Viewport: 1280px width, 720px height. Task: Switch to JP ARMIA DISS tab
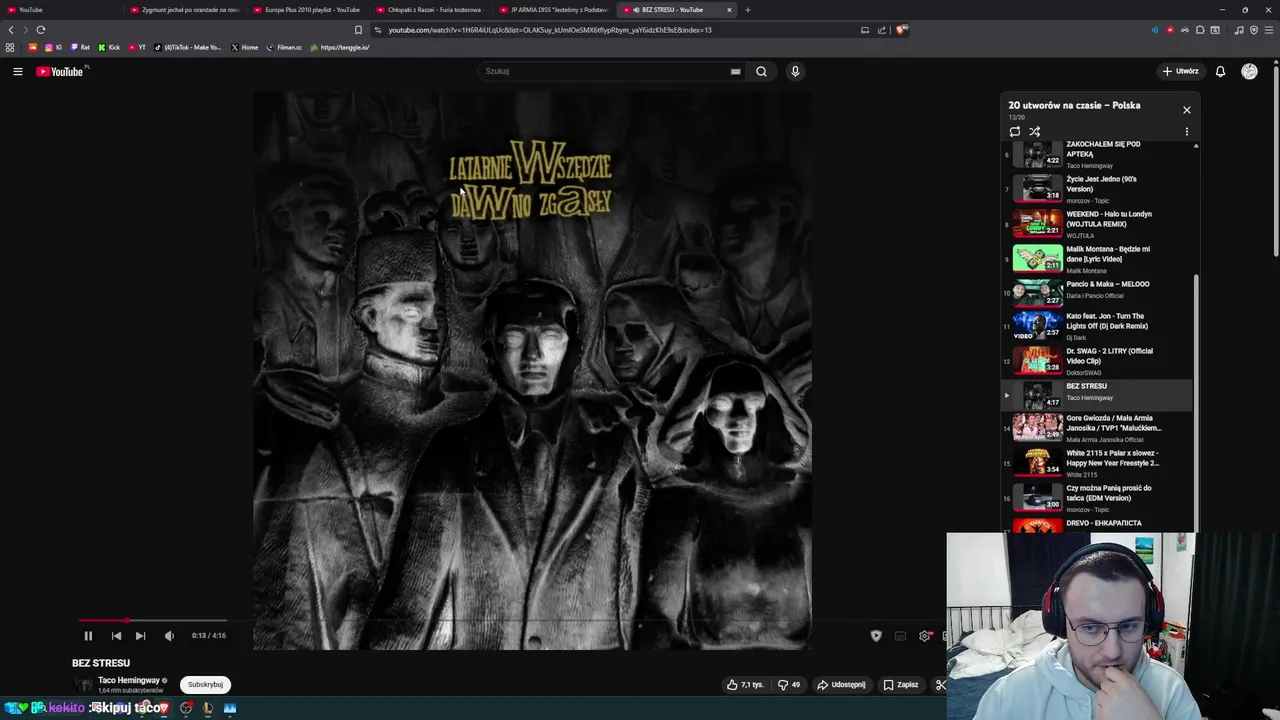(553, 10)
